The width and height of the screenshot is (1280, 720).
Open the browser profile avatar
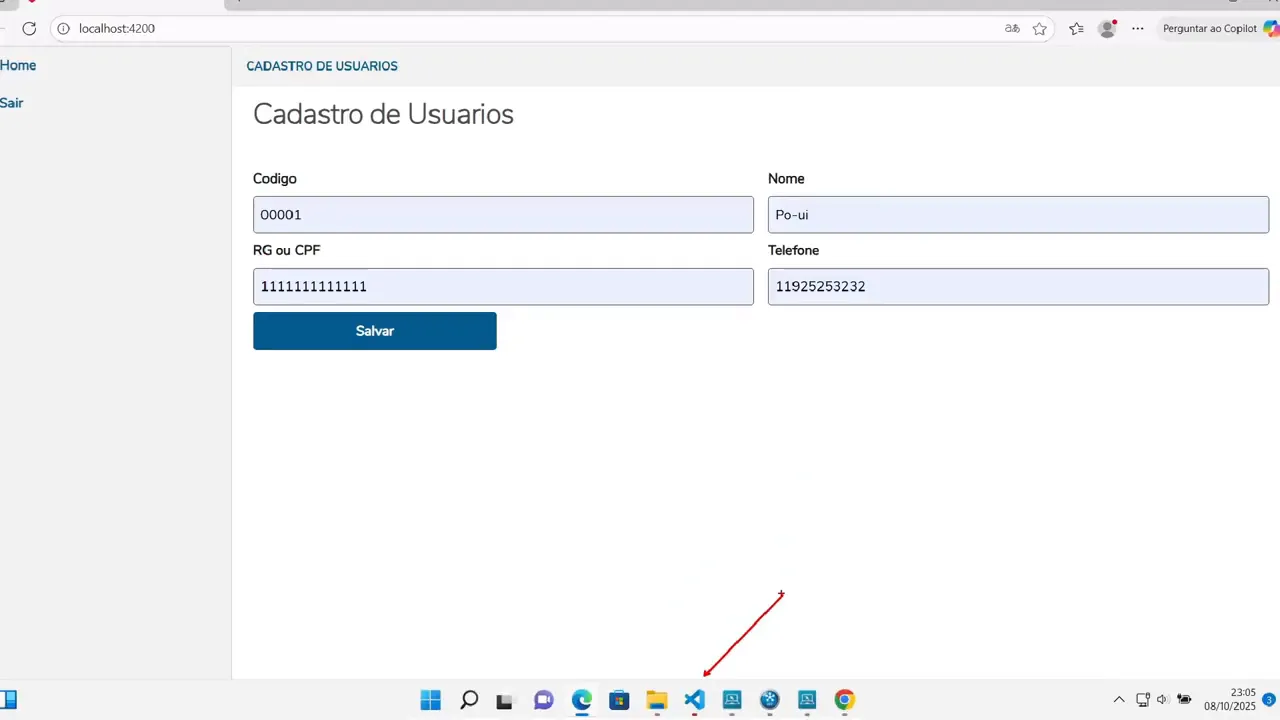tap(1107, 30)
